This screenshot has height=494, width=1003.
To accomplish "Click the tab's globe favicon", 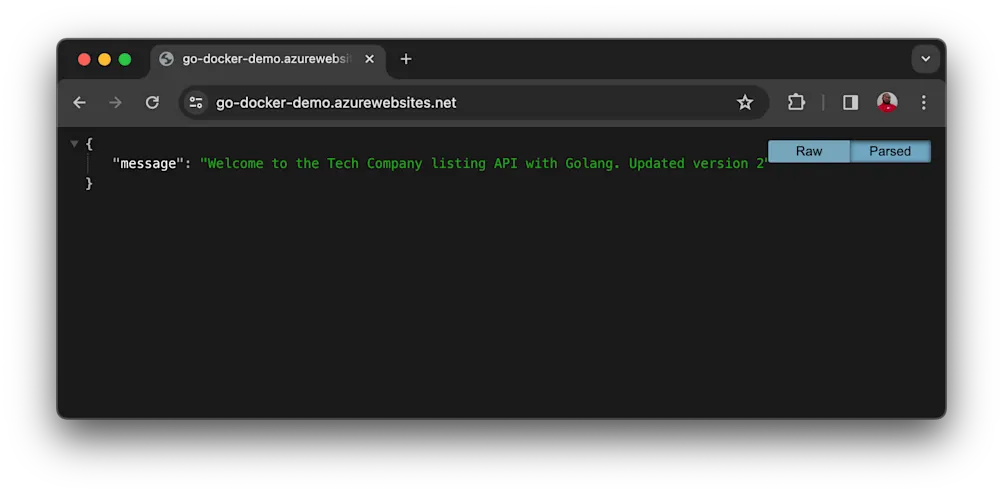I will point(166,59).
